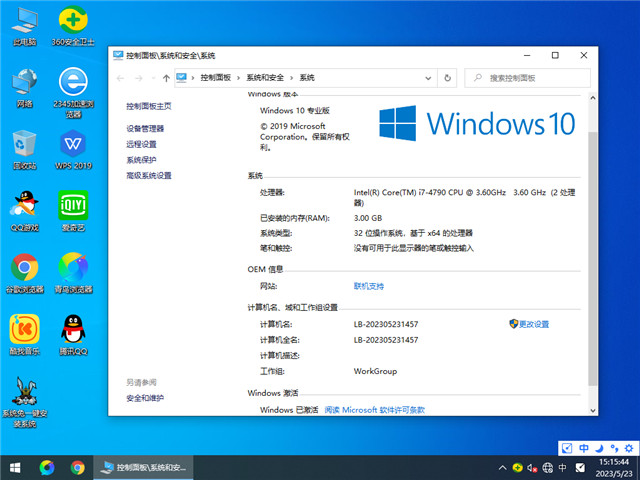Switch 中 language mode in IME toolbar
640x480 pixels.
[x=584, y=448]
